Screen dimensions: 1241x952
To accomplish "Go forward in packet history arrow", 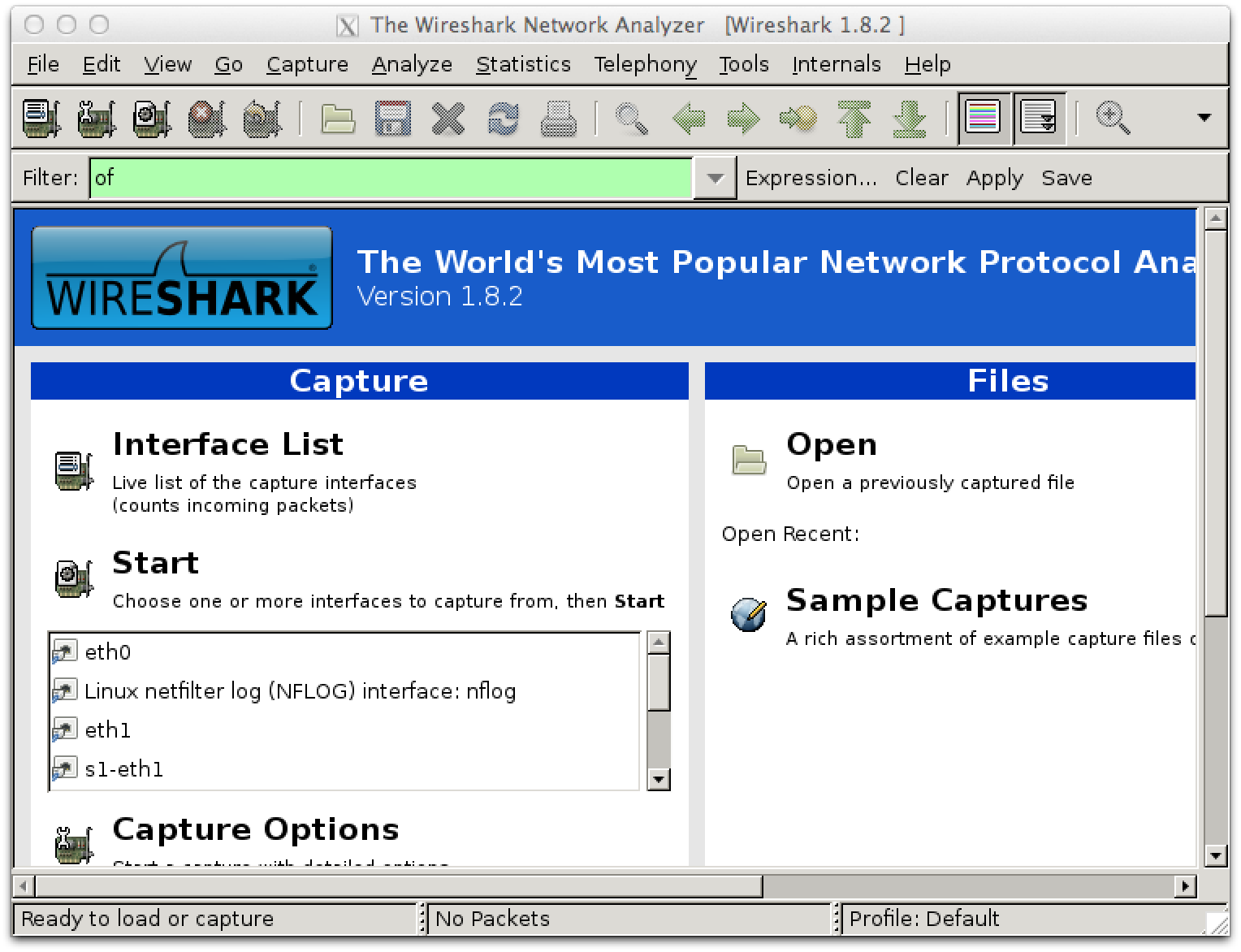I will coord(743,119).
